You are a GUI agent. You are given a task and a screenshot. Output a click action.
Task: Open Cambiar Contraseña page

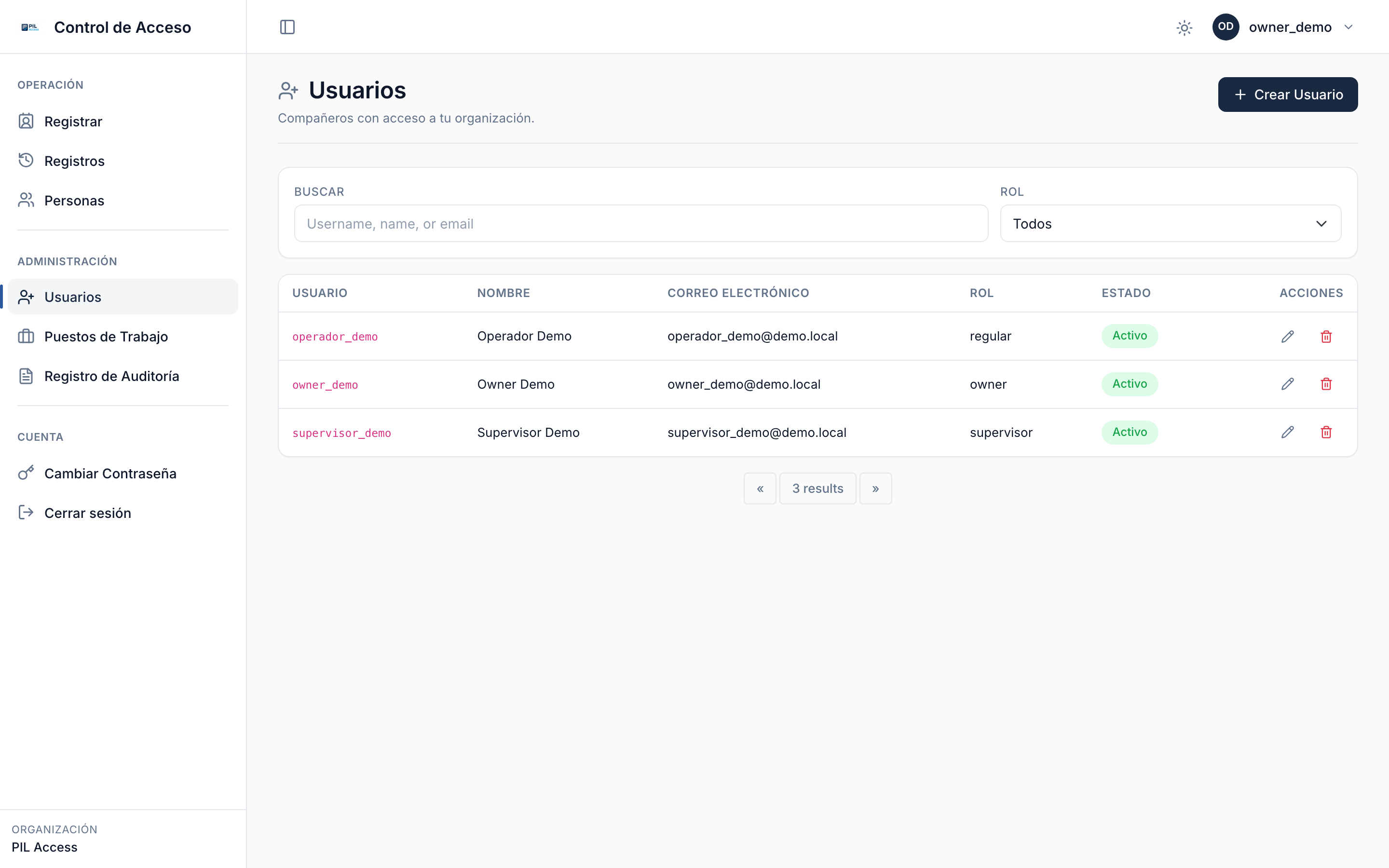123,473
